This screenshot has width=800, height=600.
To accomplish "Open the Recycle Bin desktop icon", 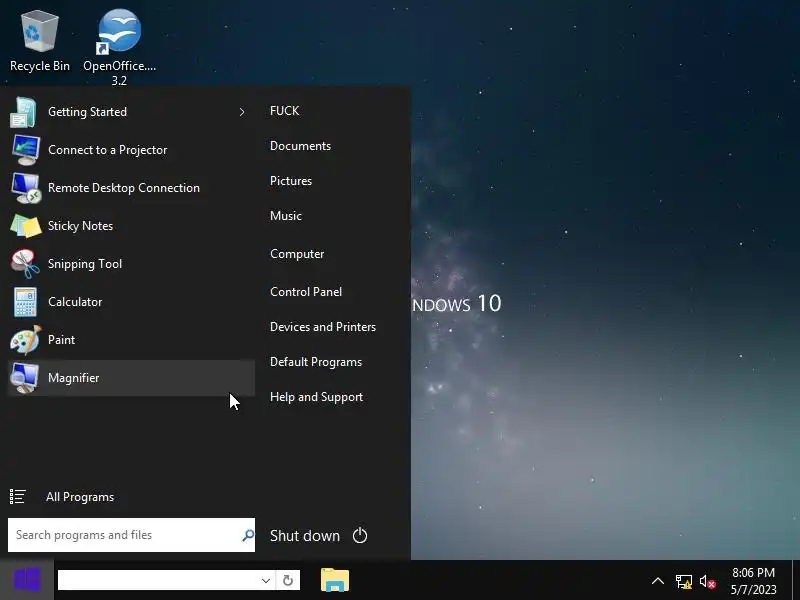I will tap(40, 42).
